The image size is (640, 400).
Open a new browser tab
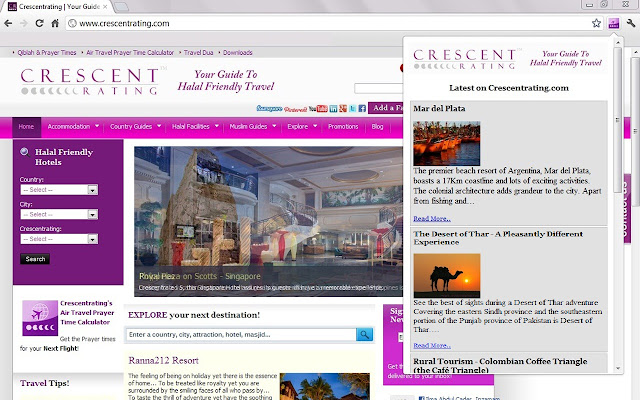click(x=121, y=7)
